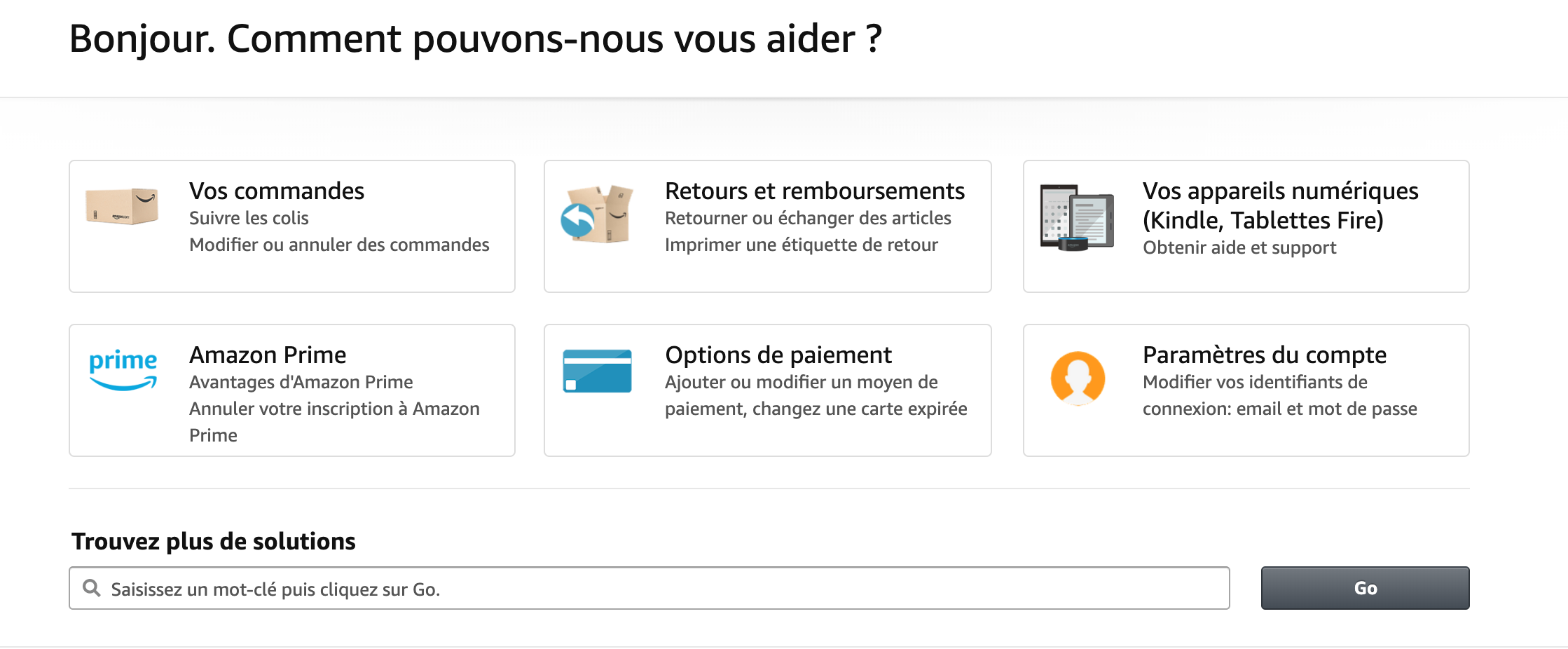This screenshot has width=1568, height=649.
Task: Click the Go search button
Action: (1365, 588)
